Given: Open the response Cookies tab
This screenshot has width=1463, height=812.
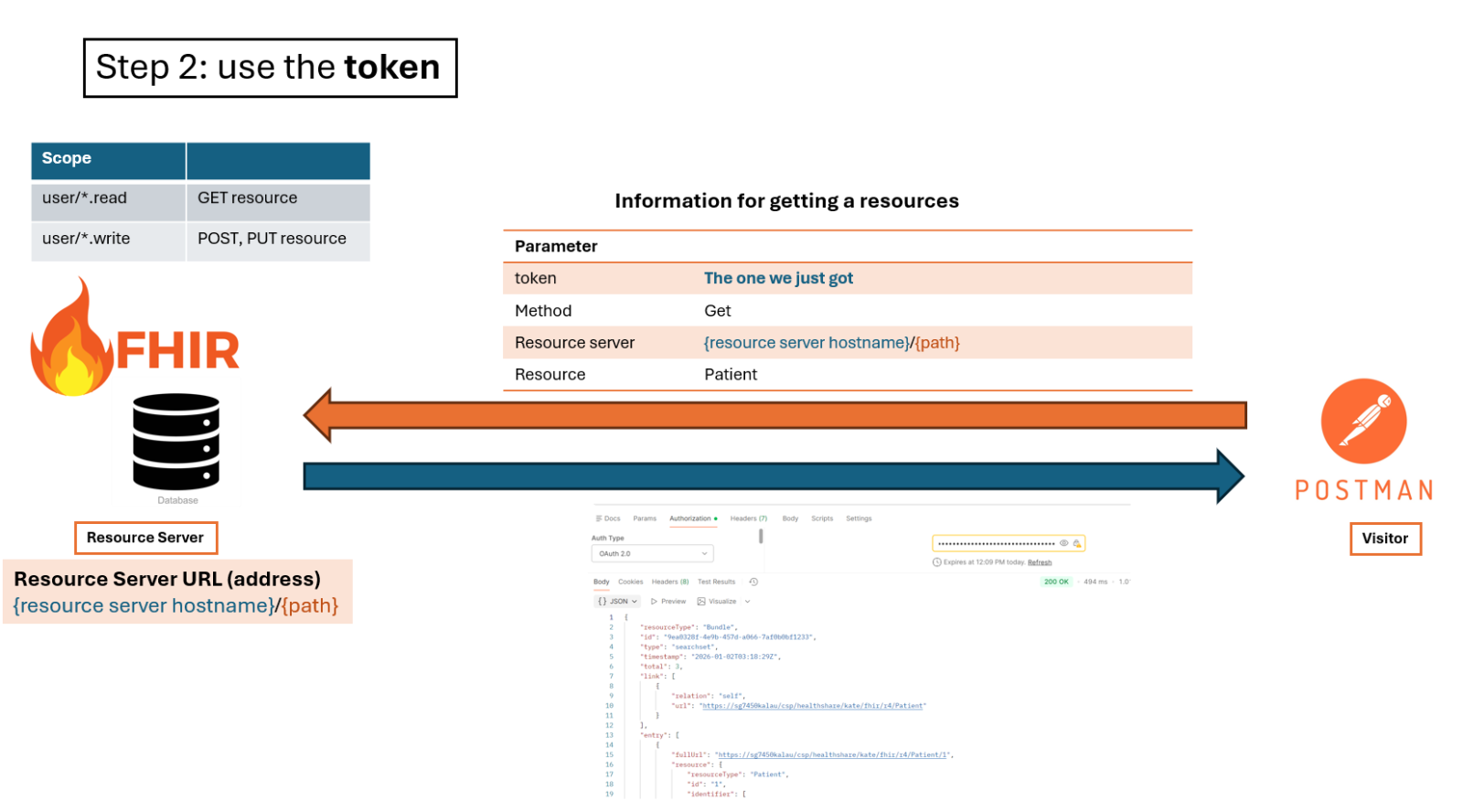Looking at the screenshot, I should coord(630,582).
